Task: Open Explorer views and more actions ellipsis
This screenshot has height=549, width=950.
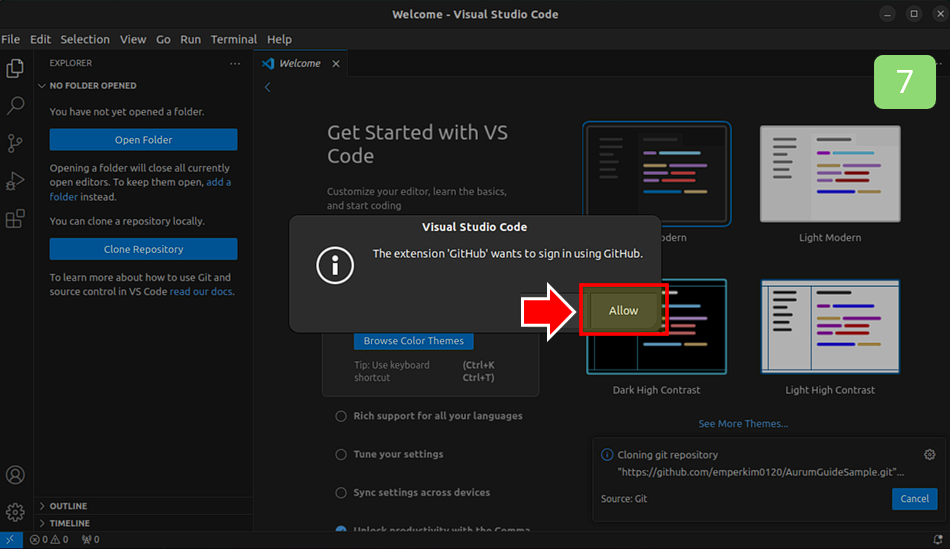Action: tap(235, 63)
